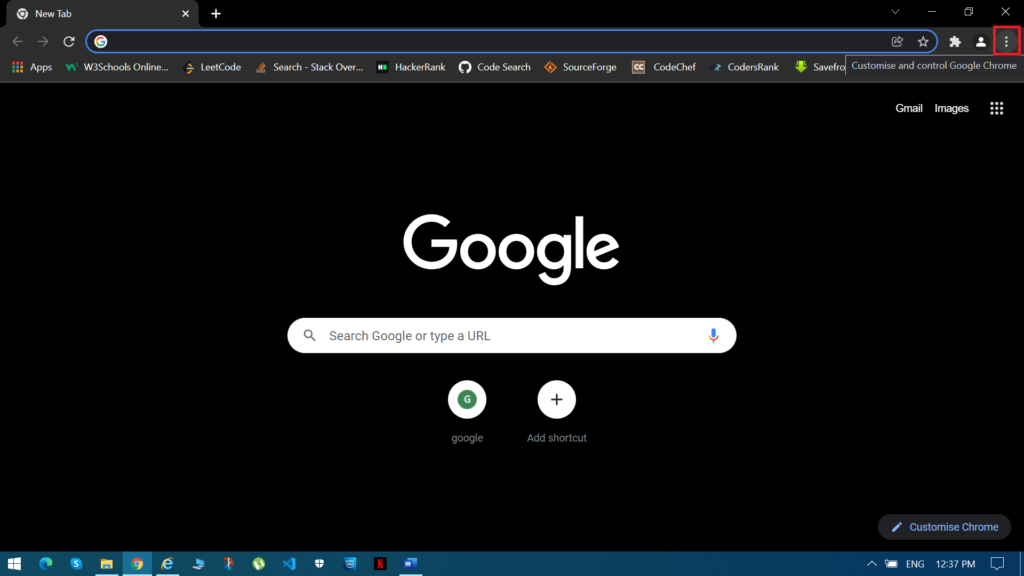The image size is (1024, 576).
Task: Open the HackerRank bookmark
Action: click(411, 67)
